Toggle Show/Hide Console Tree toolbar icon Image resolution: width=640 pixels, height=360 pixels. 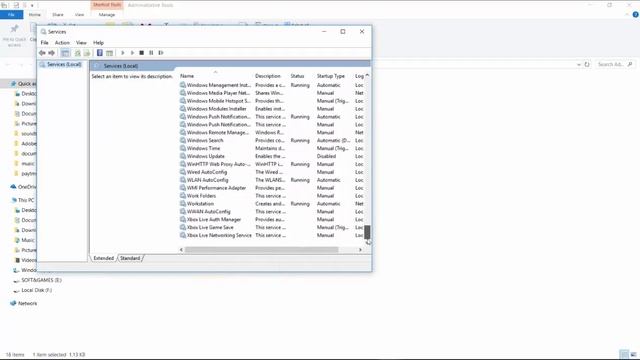[x=65, y=53]
